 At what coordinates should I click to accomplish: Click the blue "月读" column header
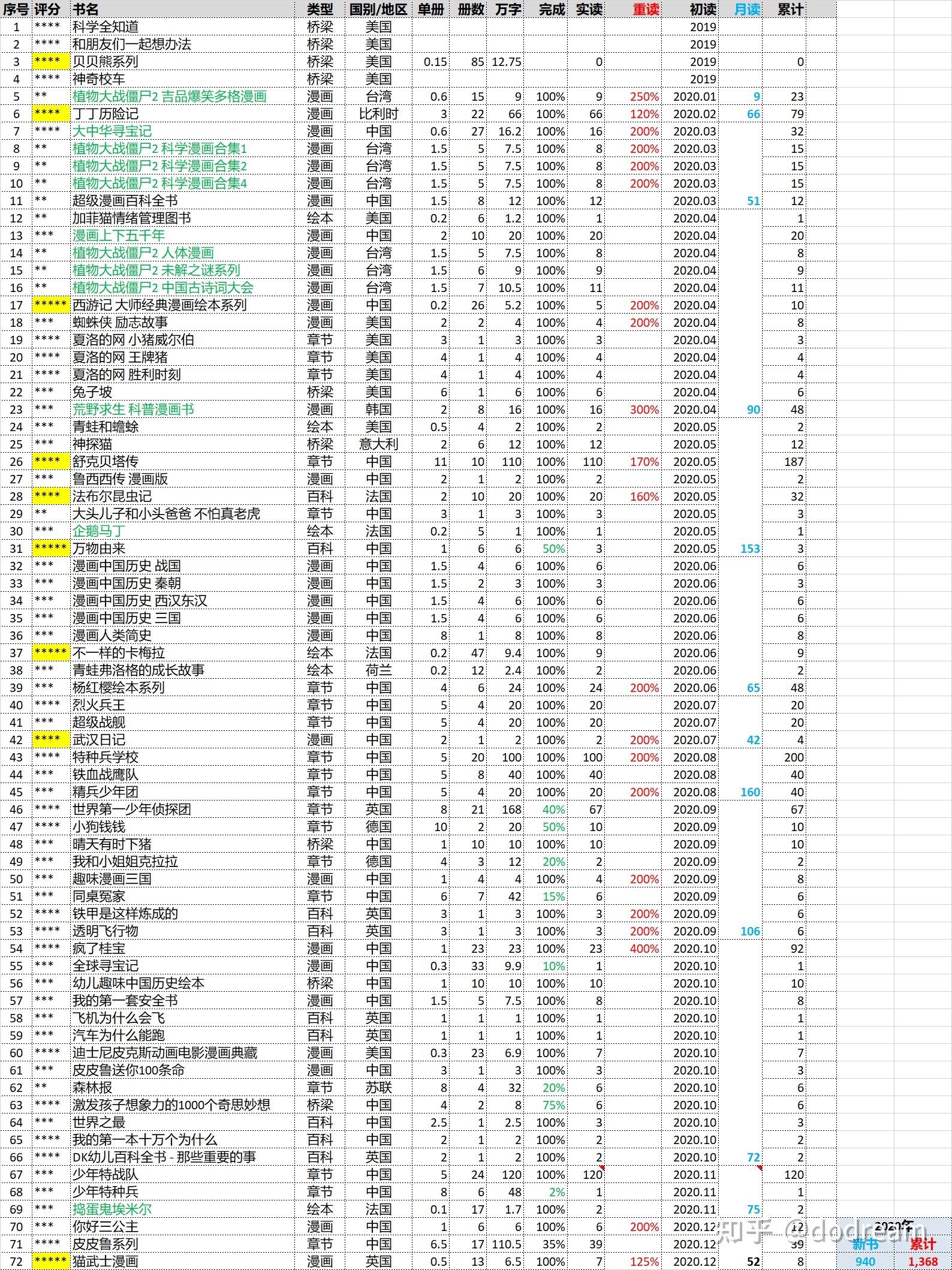click(x=748, y=9)
